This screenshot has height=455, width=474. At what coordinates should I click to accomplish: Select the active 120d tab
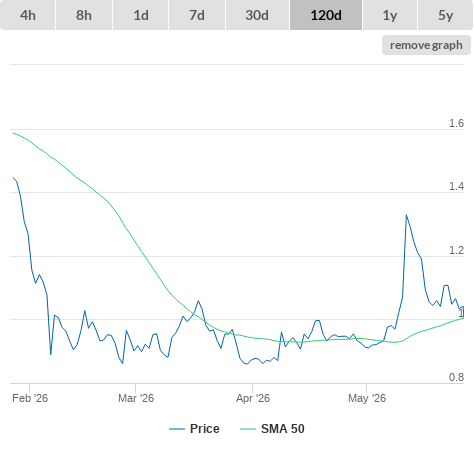[326, 15]
